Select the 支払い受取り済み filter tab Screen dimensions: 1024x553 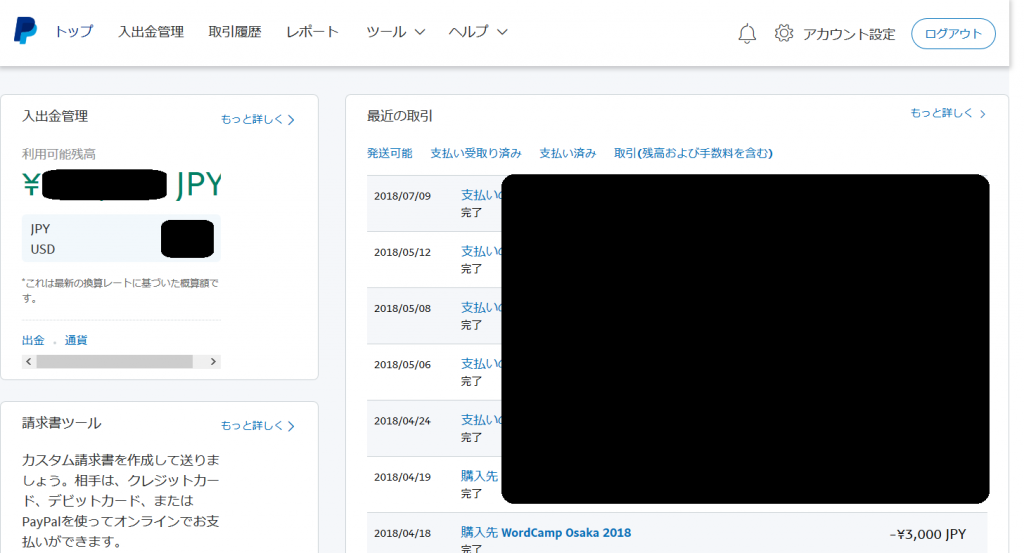pyautogui.click(x=476, y=153)
